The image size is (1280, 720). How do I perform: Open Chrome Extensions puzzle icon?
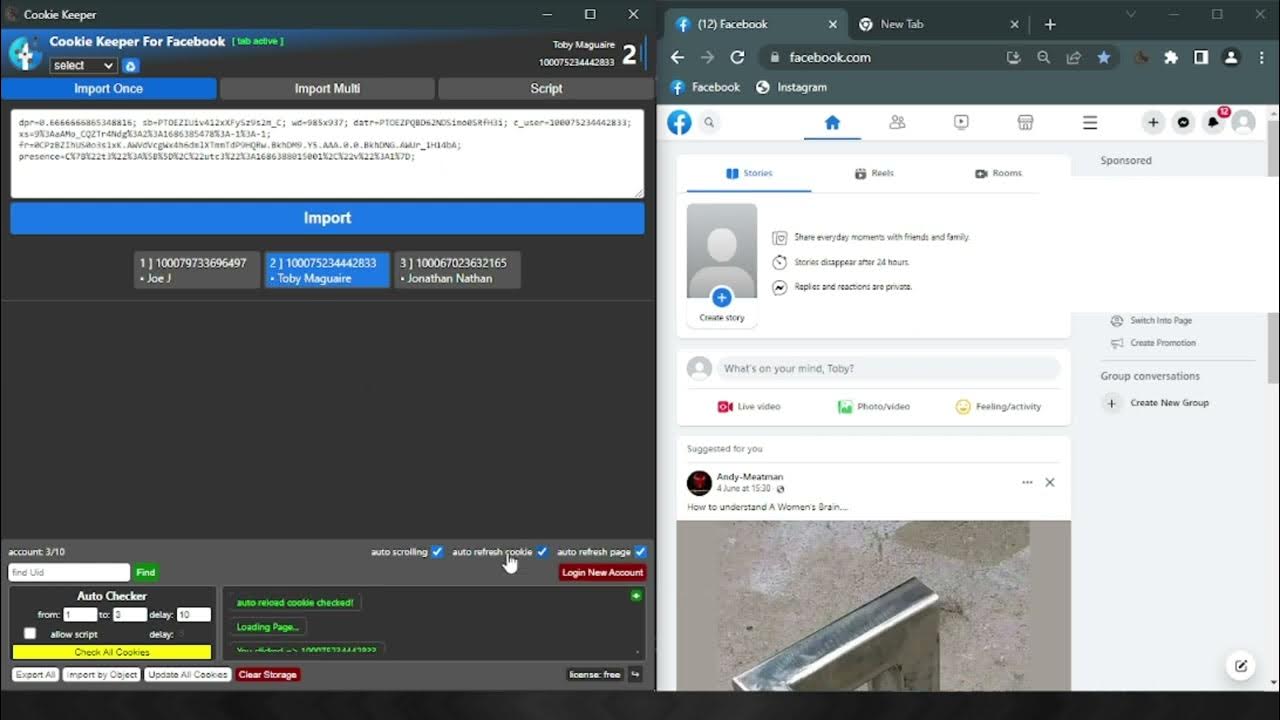(1171, 57)
